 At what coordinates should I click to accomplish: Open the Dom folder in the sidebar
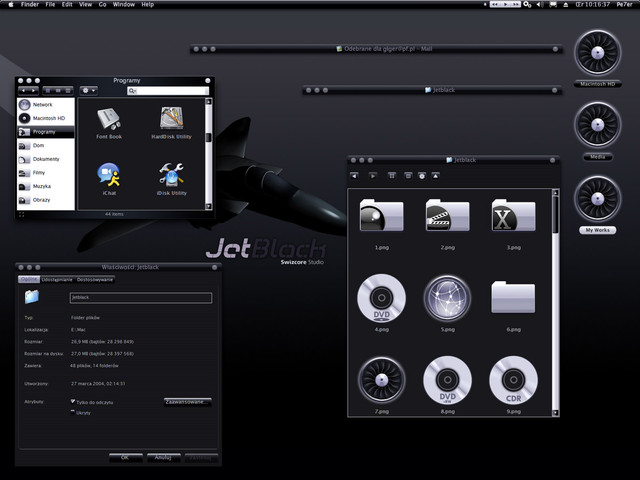click(46, 145)
